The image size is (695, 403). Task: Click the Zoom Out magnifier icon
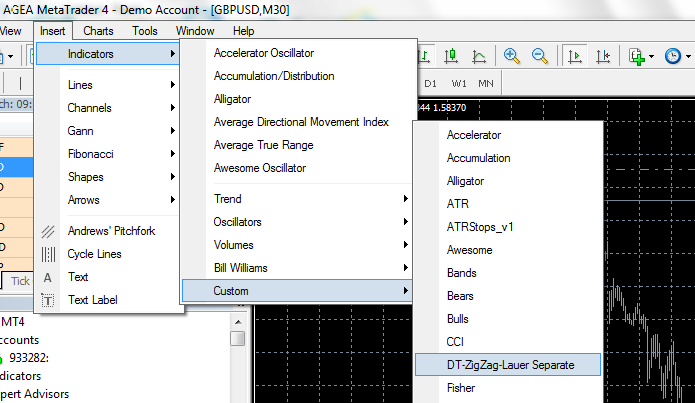539,56
